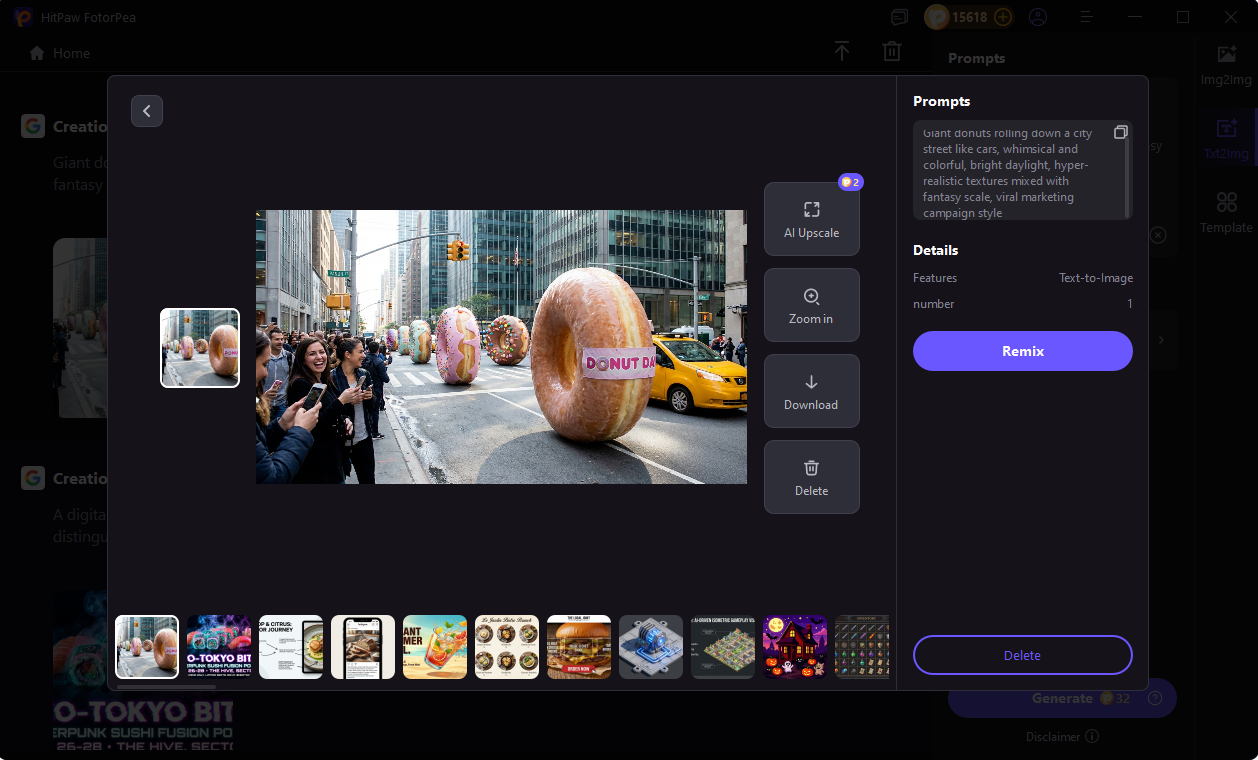Download the generated donut image

[811, 391]
